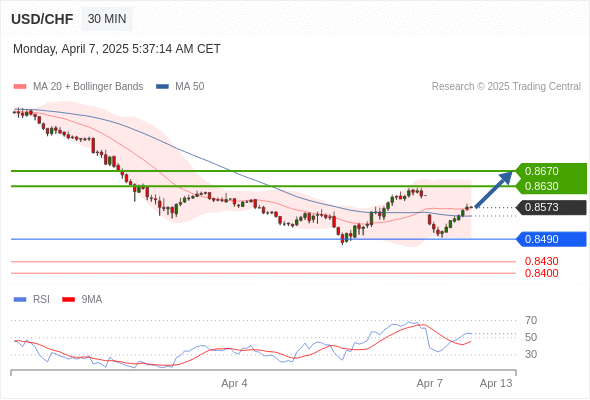
Task: Click the 0.8430 support price label
Action: click(x=541, y=261)
